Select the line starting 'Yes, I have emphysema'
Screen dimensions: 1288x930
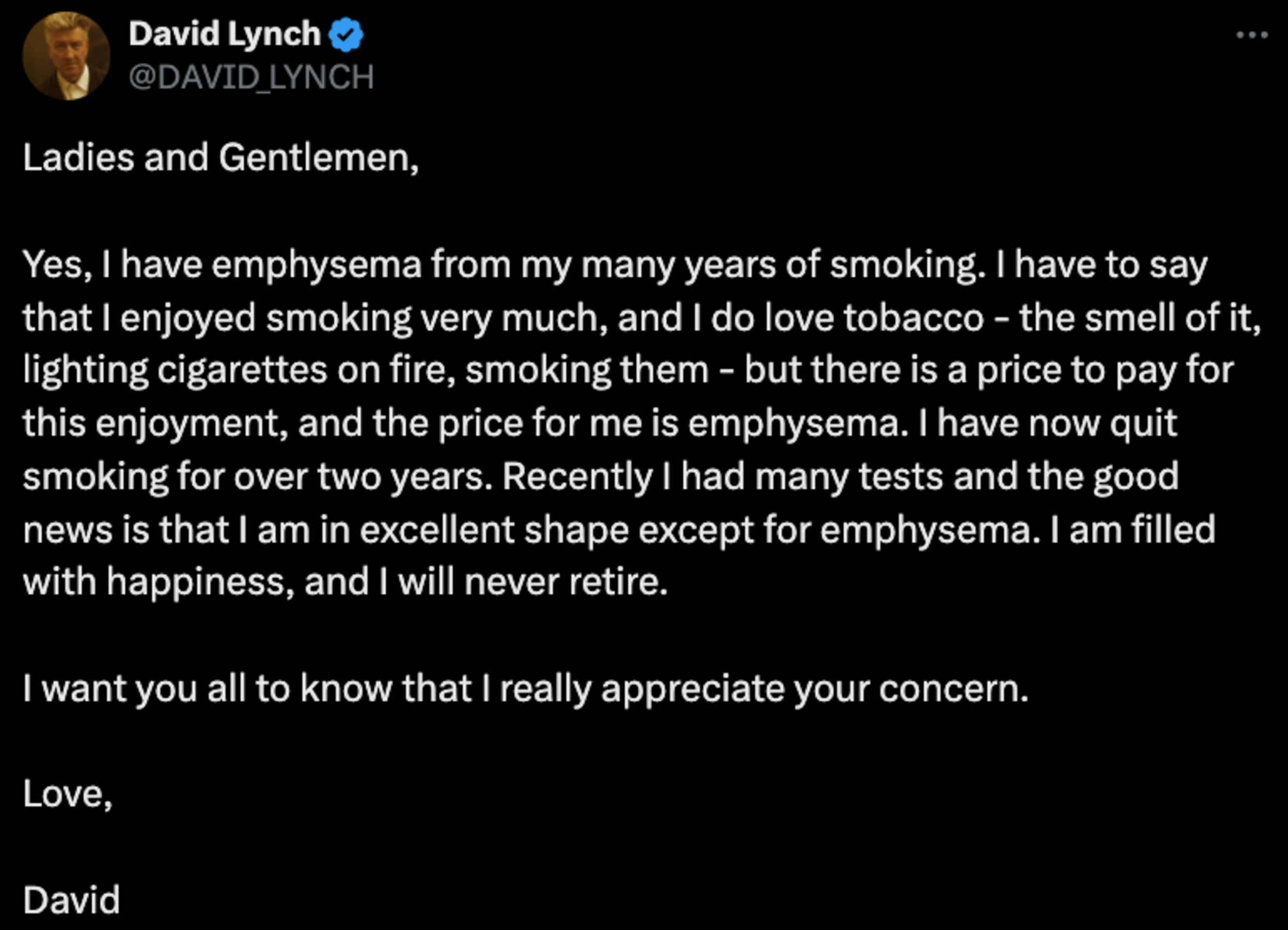tap(615, 265)
